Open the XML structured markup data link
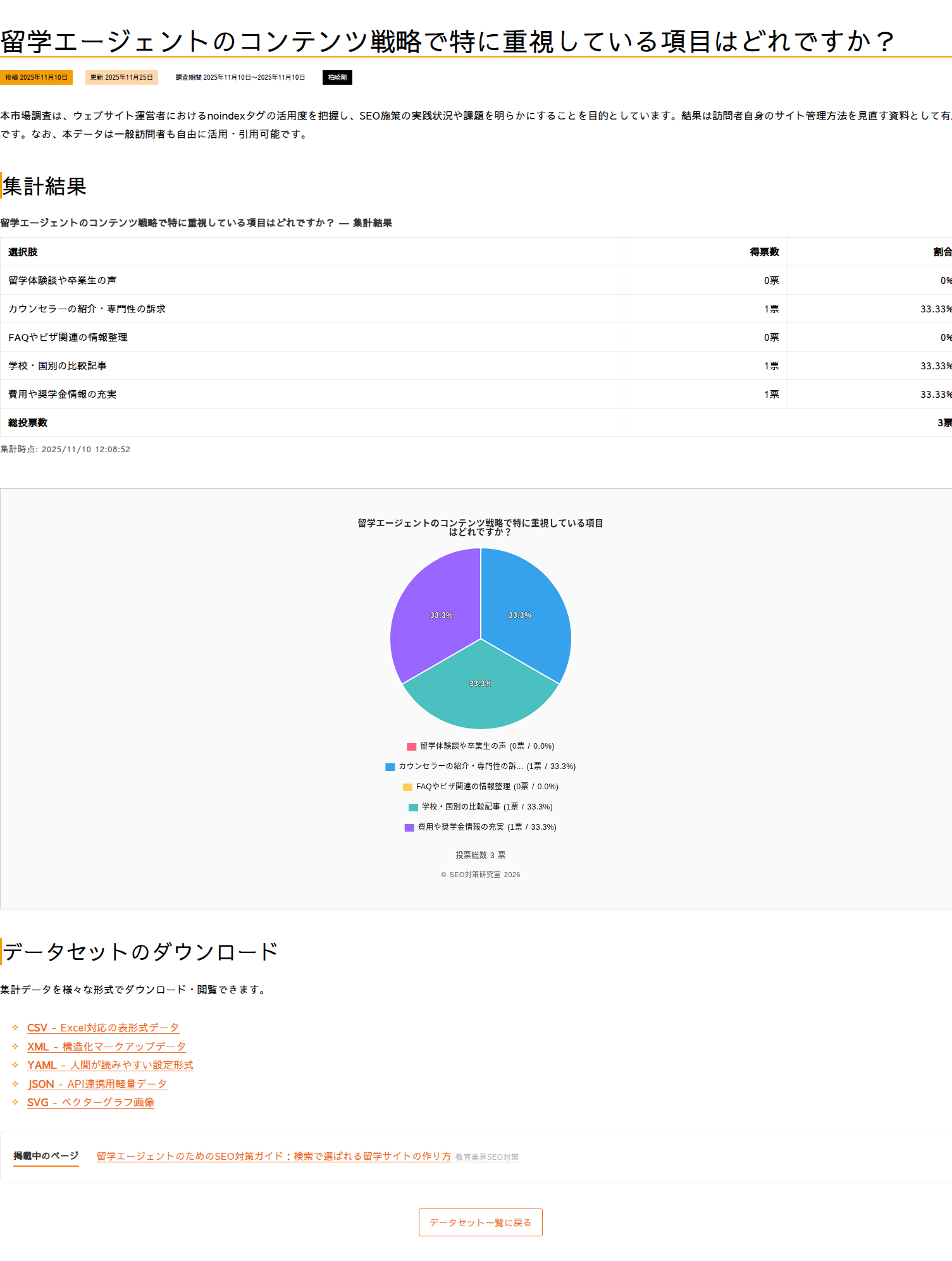 click(x=106, y=1047)
